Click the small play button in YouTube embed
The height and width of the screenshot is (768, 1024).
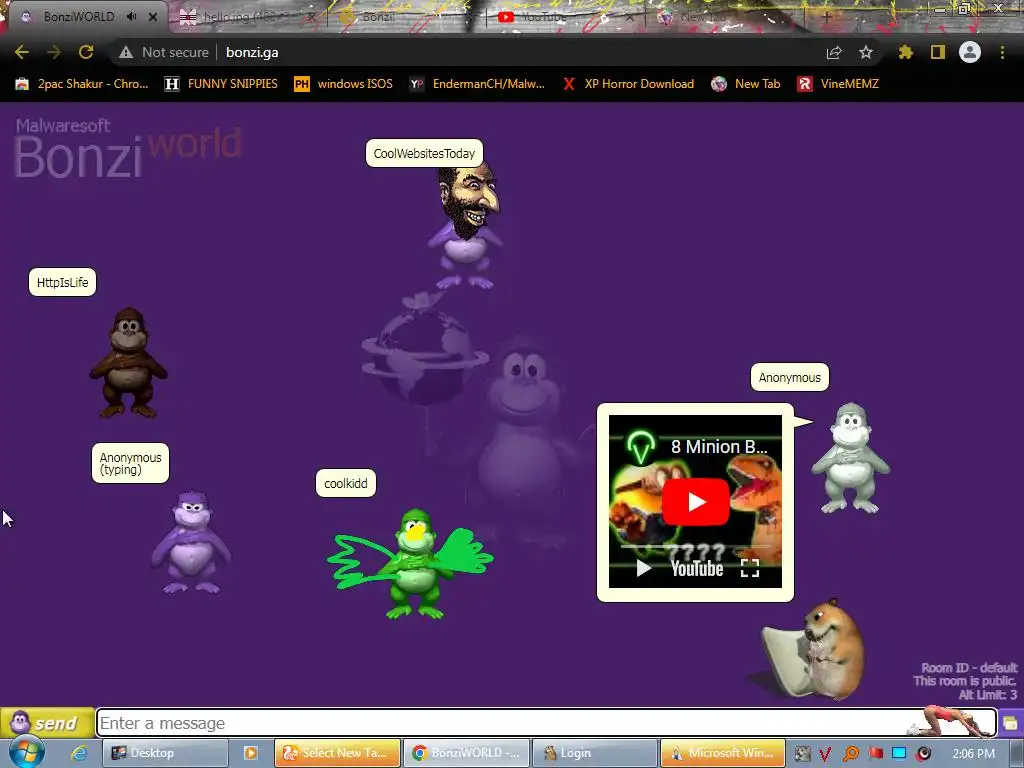point(644,568)
